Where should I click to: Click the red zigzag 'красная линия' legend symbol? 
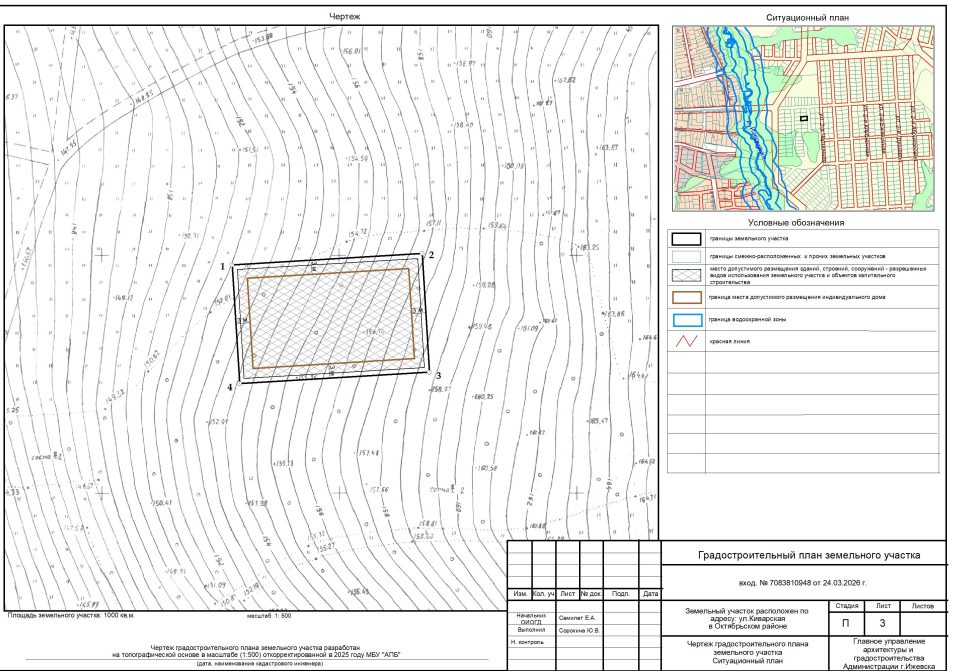pos(686,342)
